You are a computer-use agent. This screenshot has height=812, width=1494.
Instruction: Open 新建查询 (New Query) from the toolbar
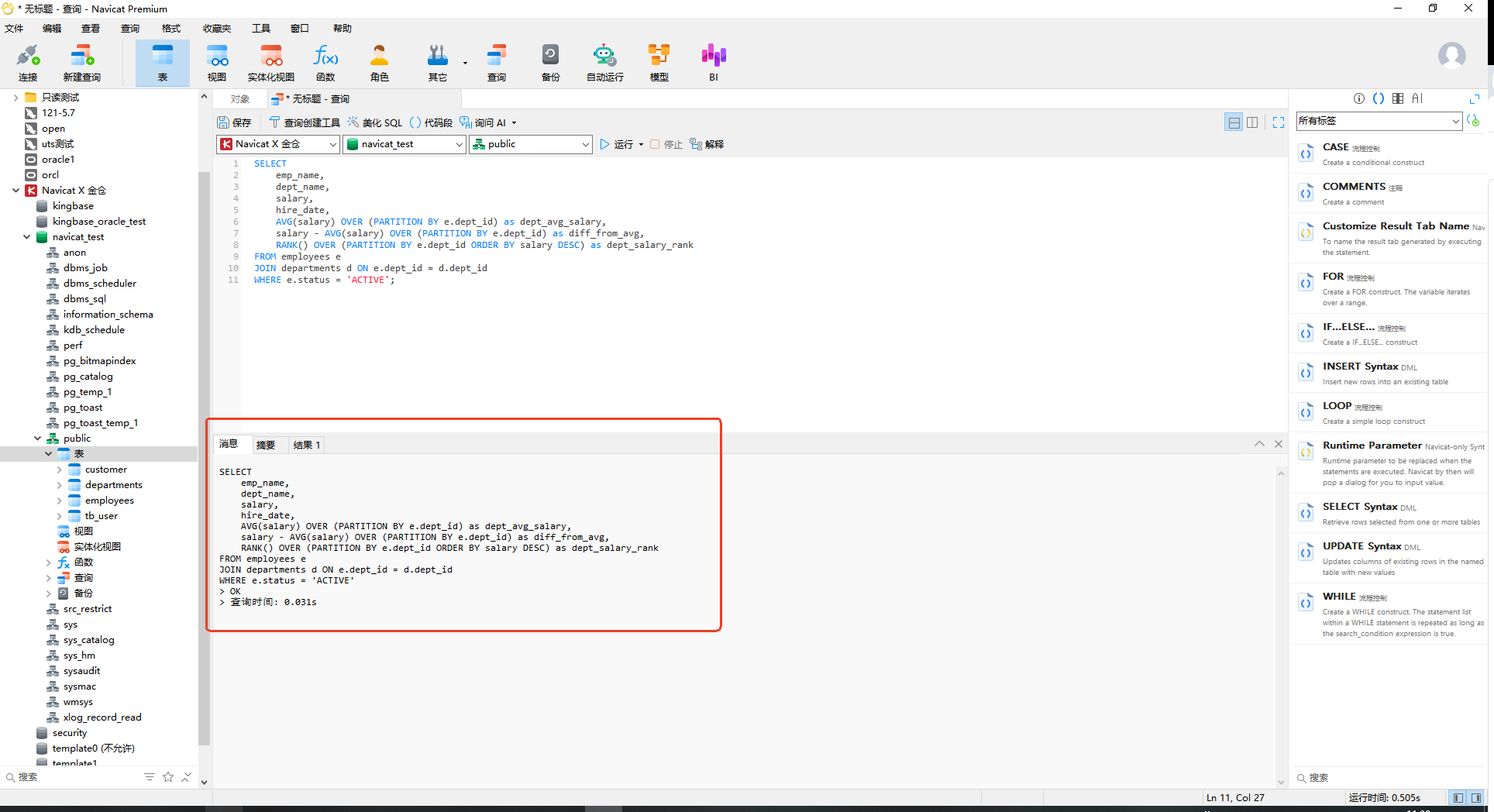click(82, 63)
